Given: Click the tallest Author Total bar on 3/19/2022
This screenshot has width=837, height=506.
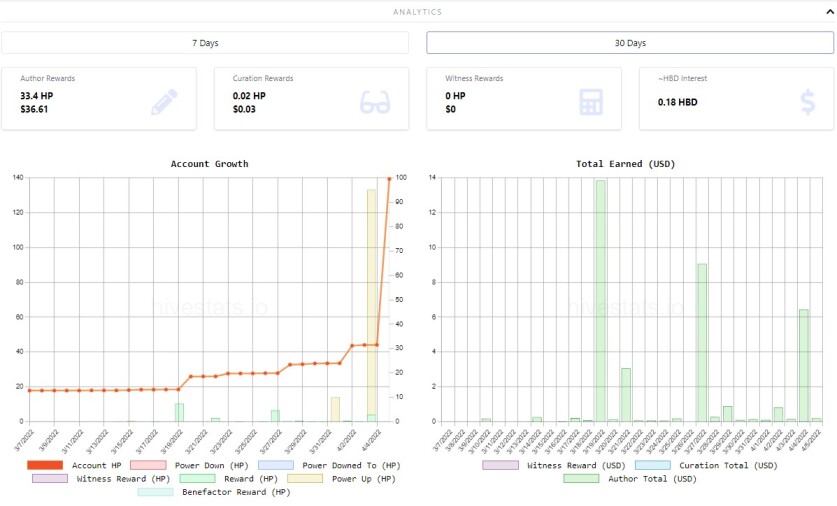Looking at the screenshot, I should coord(601,301).
